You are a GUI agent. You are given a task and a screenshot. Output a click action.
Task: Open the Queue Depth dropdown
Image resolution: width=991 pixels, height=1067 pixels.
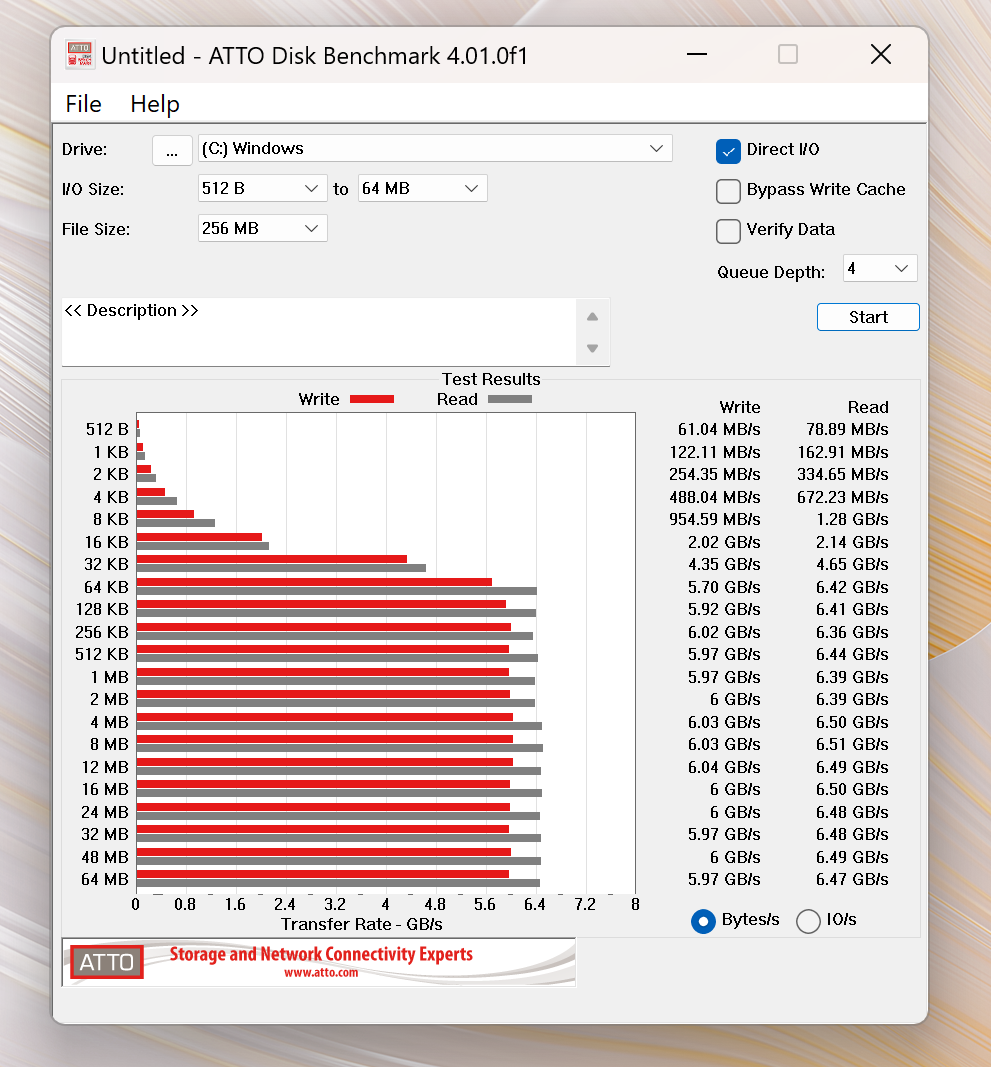[880, 268]
